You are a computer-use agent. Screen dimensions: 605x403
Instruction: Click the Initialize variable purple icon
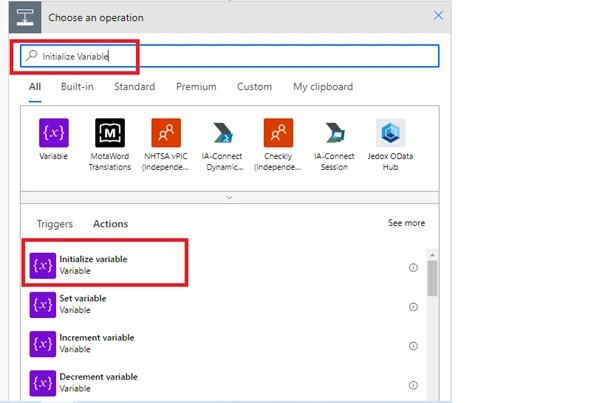[x=43, y=266]
